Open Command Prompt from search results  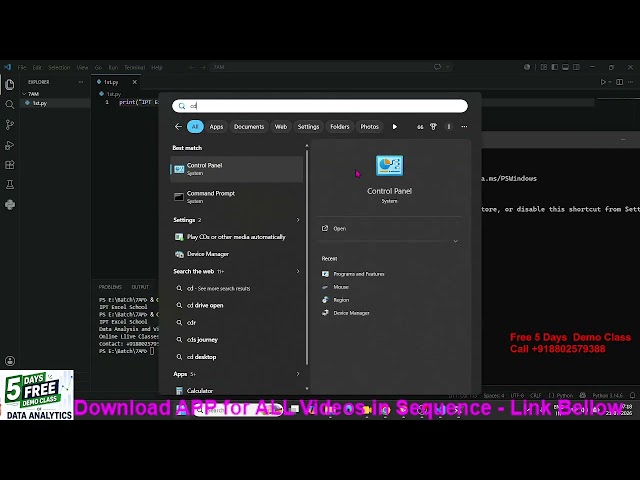[237, 197]
